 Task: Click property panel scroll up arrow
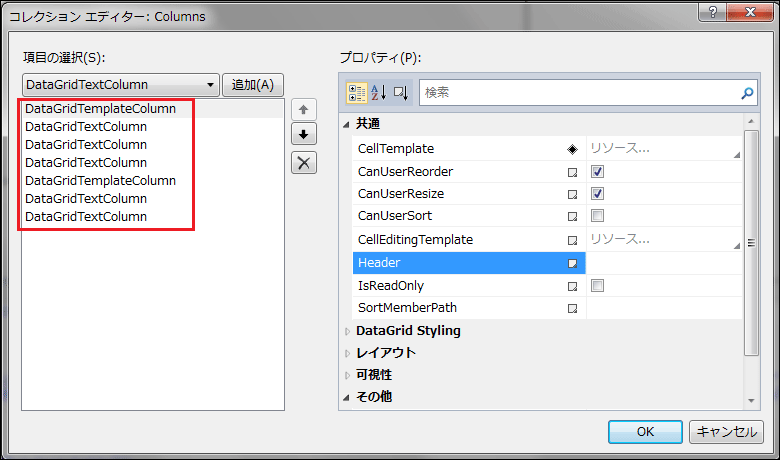[x=751, y=121]
